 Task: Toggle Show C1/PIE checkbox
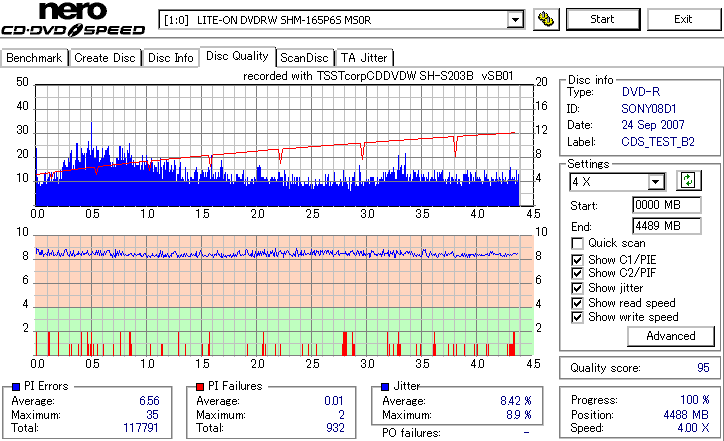[577, 260]
